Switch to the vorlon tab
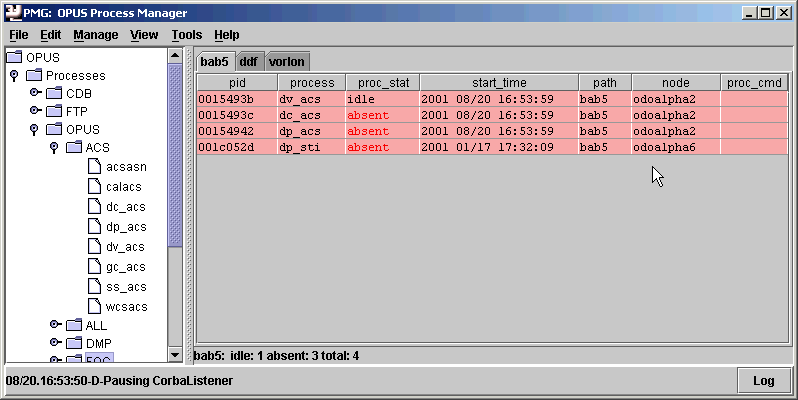This screenshot has width=798, height=400. pyautogui.click(x=287, y=61)
